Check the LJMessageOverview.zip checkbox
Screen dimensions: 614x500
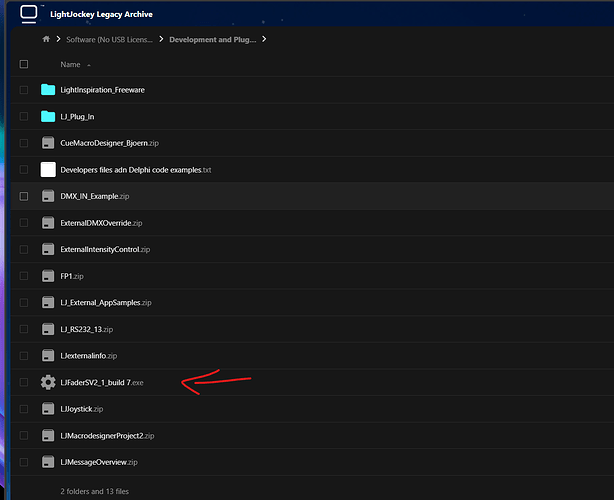point(24,462)
